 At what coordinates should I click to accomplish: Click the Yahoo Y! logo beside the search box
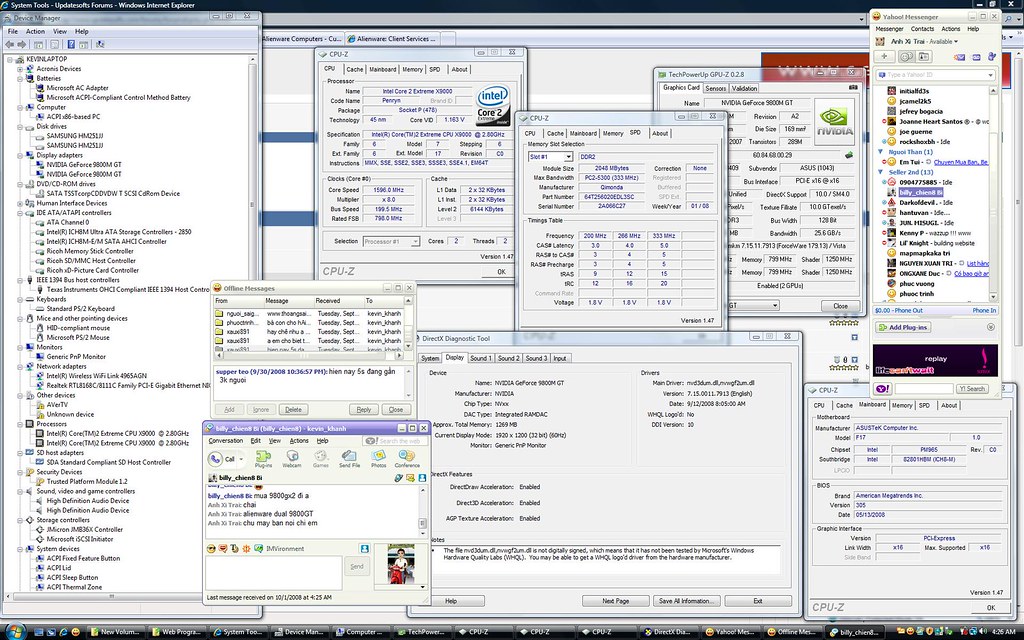[882, 389]
